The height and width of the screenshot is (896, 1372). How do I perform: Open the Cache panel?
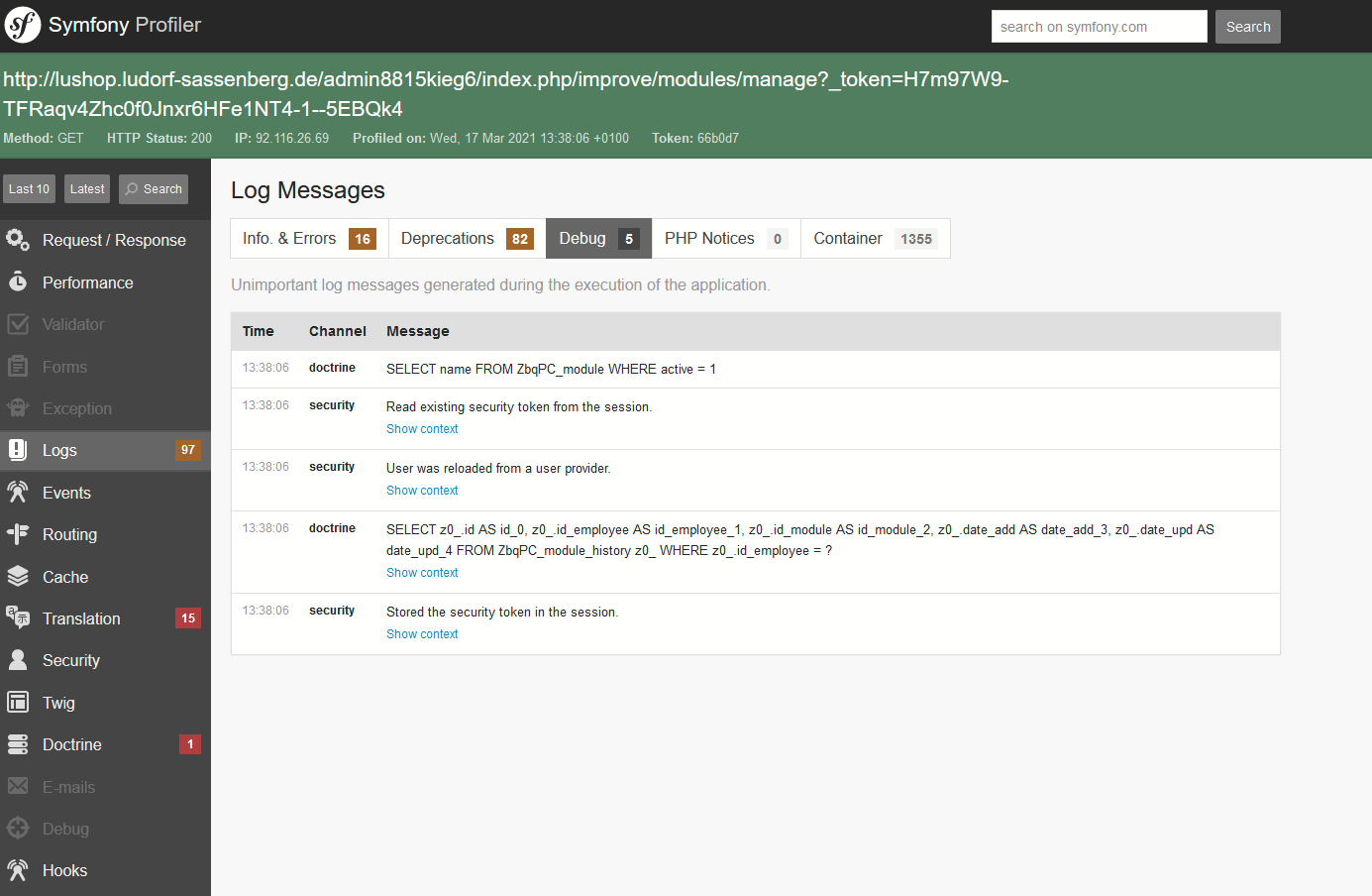click(x=105, y=577)
